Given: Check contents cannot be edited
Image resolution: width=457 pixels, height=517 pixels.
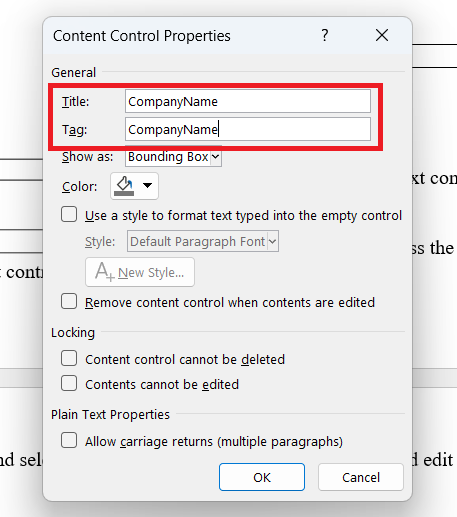Looking at the screenshot, I should pyautogui.click(x=69, y=383).
